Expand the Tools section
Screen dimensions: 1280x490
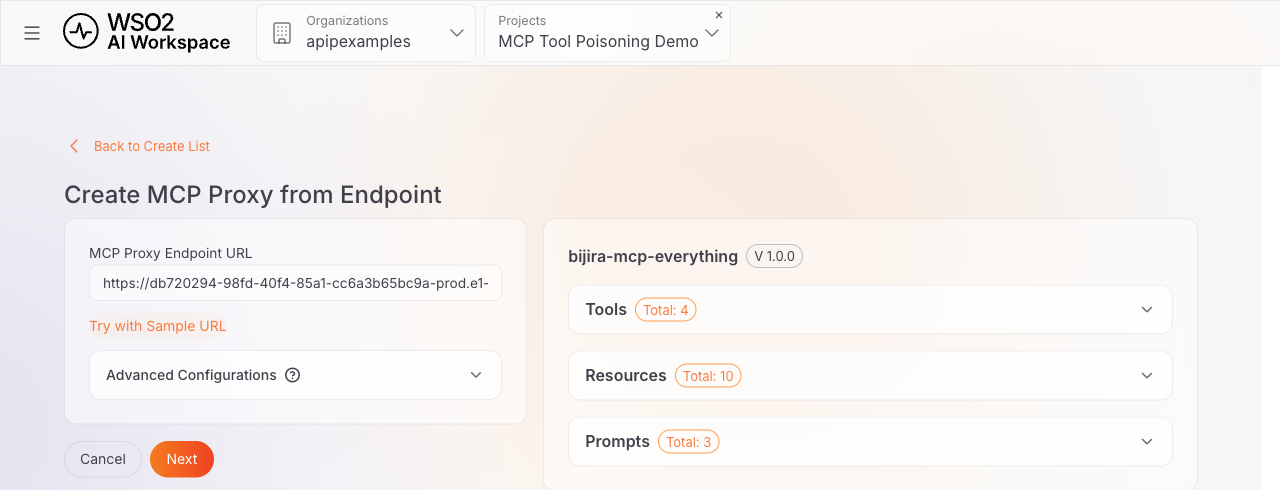tap(870, 310)
